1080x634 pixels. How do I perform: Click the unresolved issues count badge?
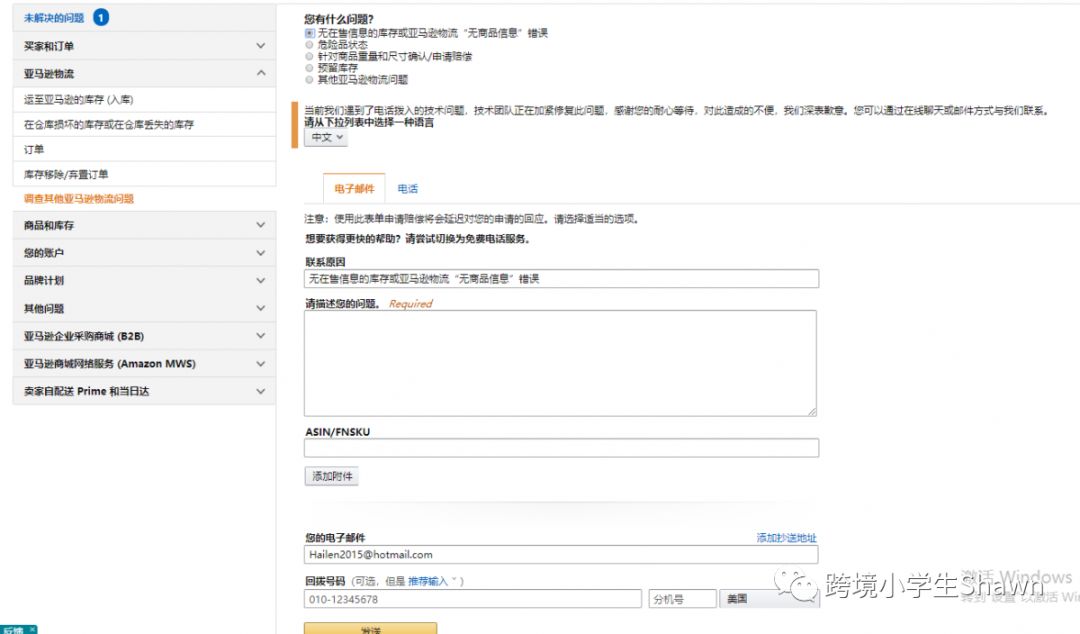click(101, 18)
